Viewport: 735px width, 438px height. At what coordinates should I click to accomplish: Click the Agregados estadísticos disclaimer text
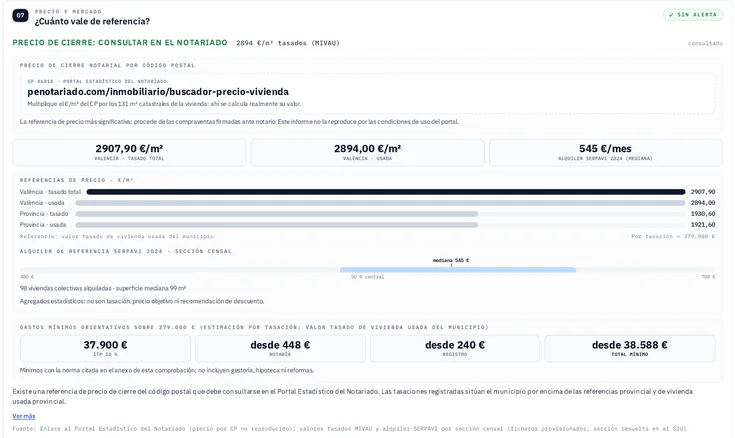(x=142, y=301)
